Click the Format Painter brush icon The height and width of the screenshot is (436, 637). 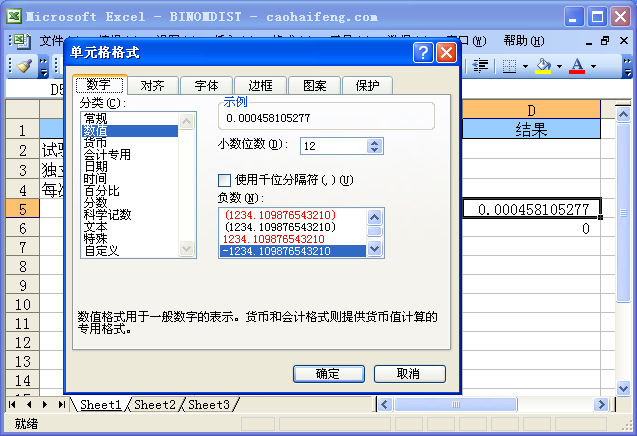pos(24,66)
